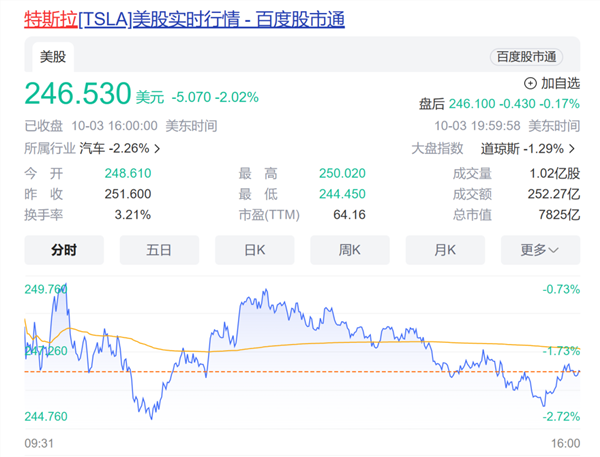600x457 pixels.
Task: Open the 更多 chart options dropdown
Action: tap(539, 250)
